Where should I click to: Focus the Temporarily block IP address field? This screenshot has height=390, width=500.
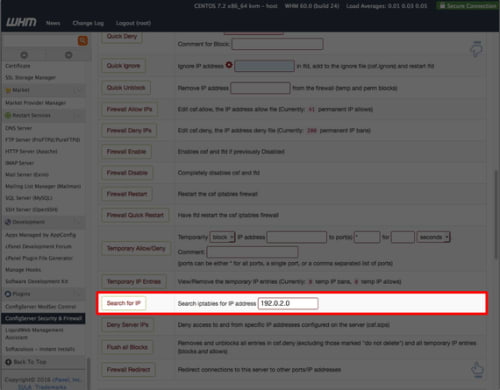point(297,237)
